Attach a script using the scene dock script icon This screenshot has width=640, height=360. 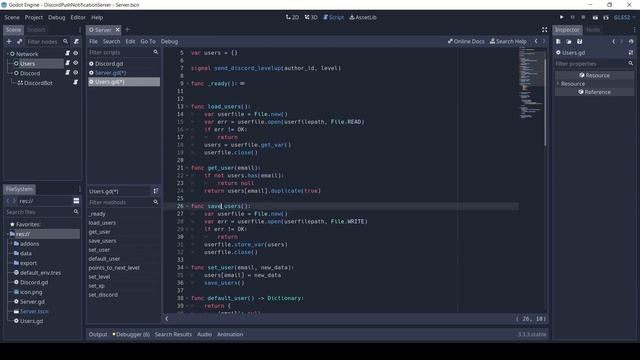tap(76, 42)
